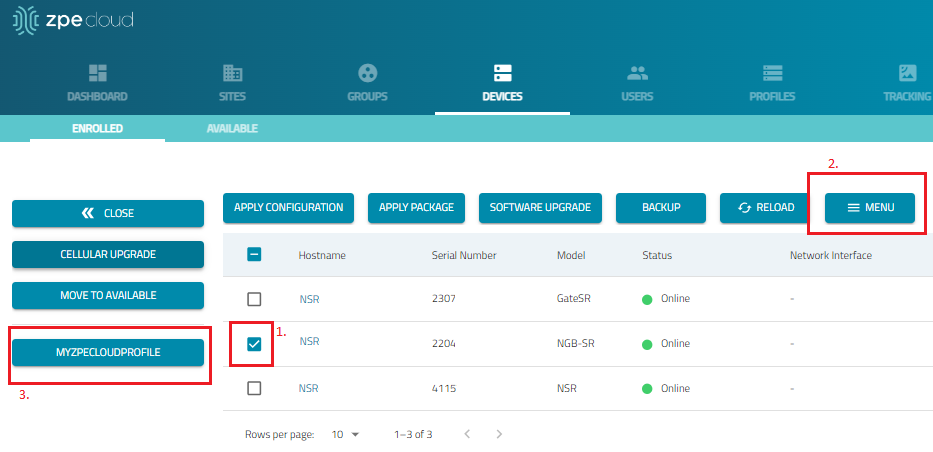
Task: Click the Model column header
Action: [571, 255]
